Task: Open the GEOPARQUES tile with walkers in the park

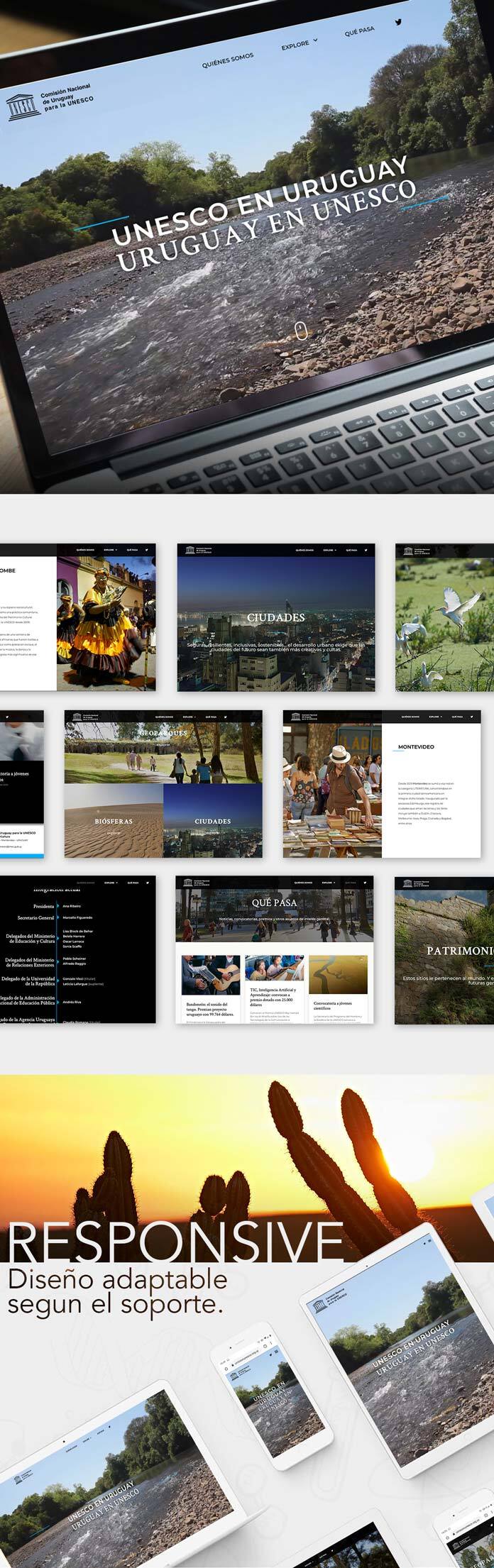Action: coord(163,753)
